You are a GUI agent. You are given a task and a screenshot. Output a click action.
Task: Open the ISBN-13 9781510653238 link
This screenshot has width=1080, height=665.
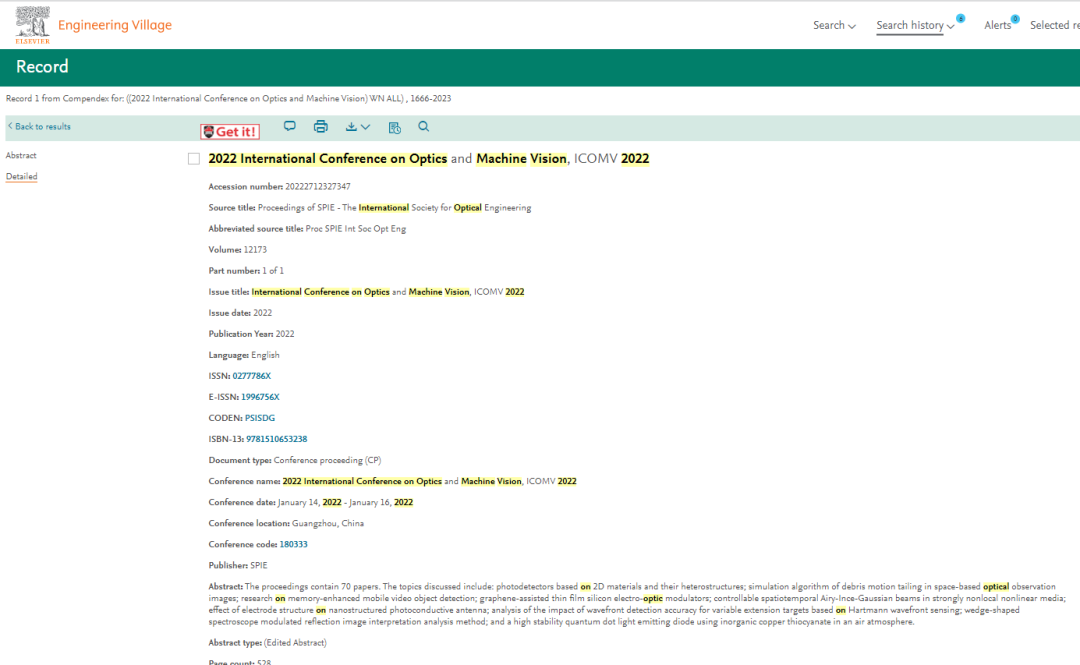pyautogui.click(x=277, y=439)
